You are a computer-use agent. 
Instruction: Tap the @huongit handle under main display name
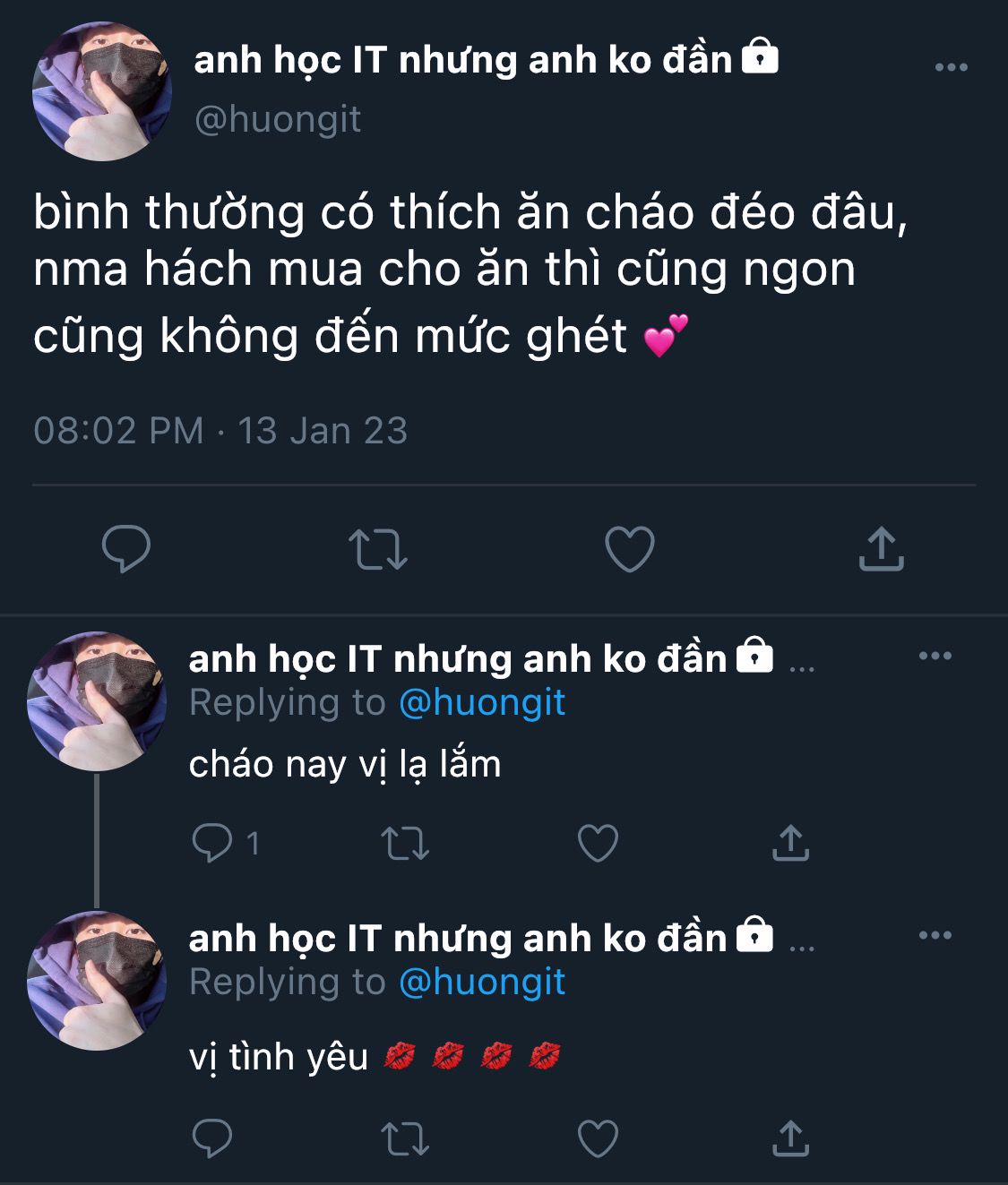[x=278, y=119]
